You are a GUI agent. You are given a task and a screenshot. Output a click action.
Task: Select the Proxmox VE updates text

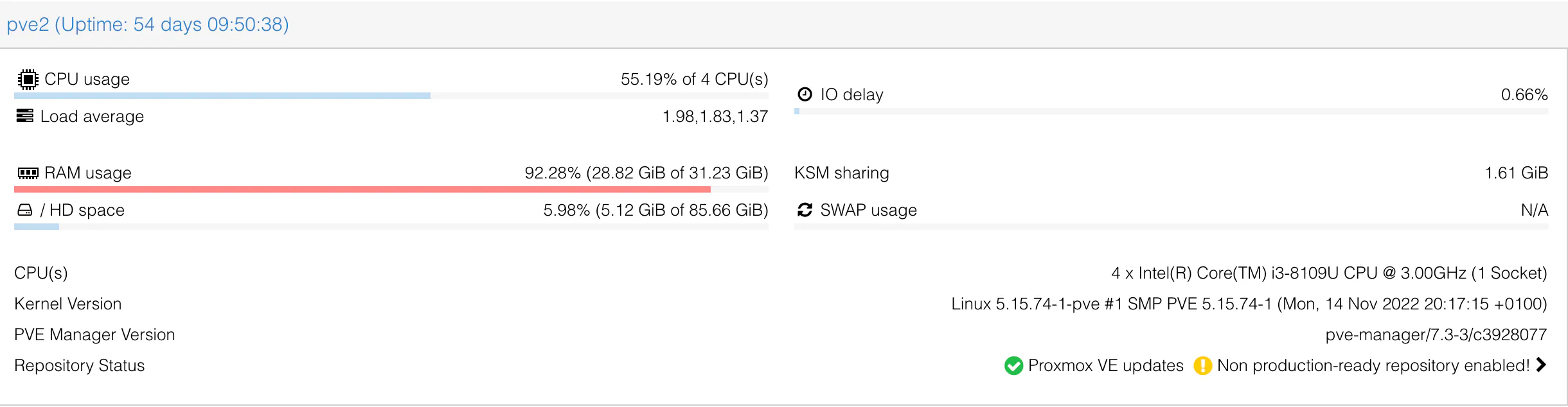[x=1105, y=365]
